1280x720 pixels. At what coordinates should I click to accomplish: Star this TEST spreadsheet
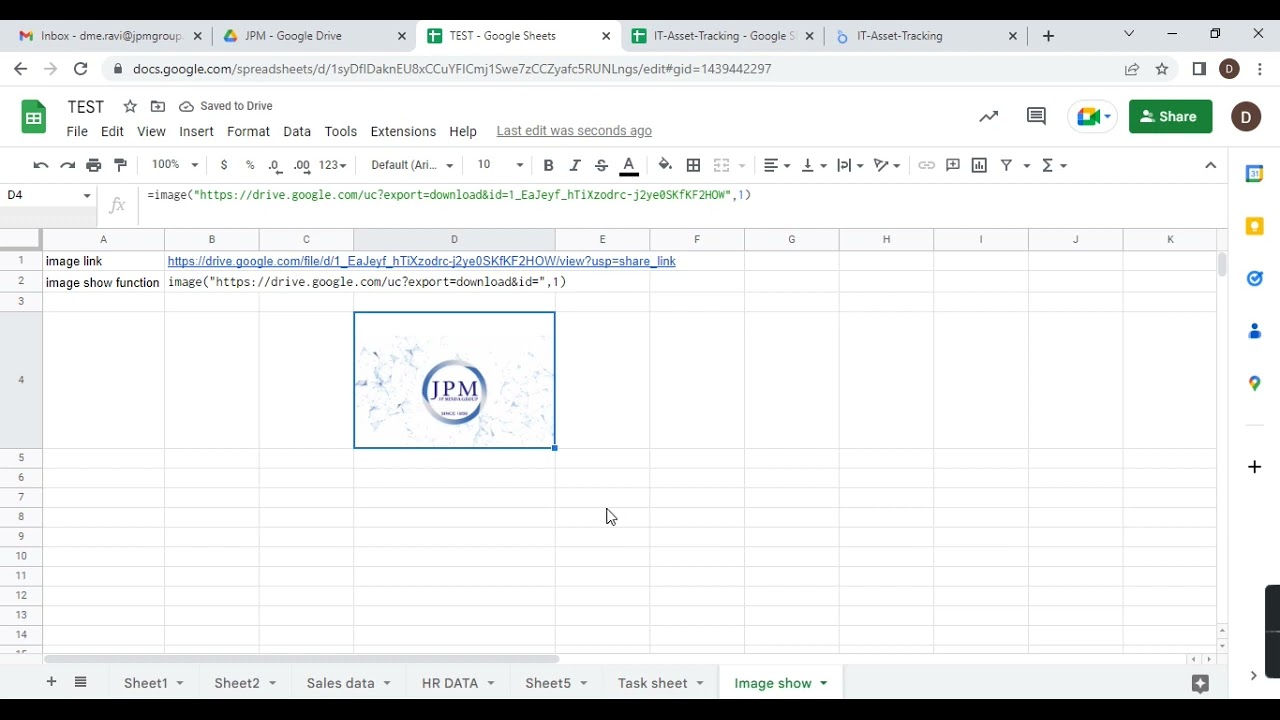tap(130, 106)
